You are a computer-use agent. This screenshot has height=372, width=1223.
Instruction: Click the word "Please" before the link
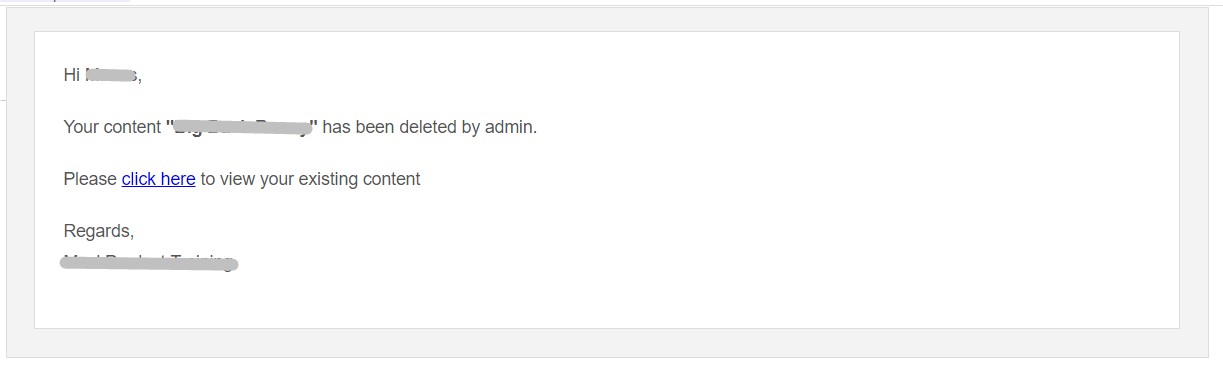point(90,179)
